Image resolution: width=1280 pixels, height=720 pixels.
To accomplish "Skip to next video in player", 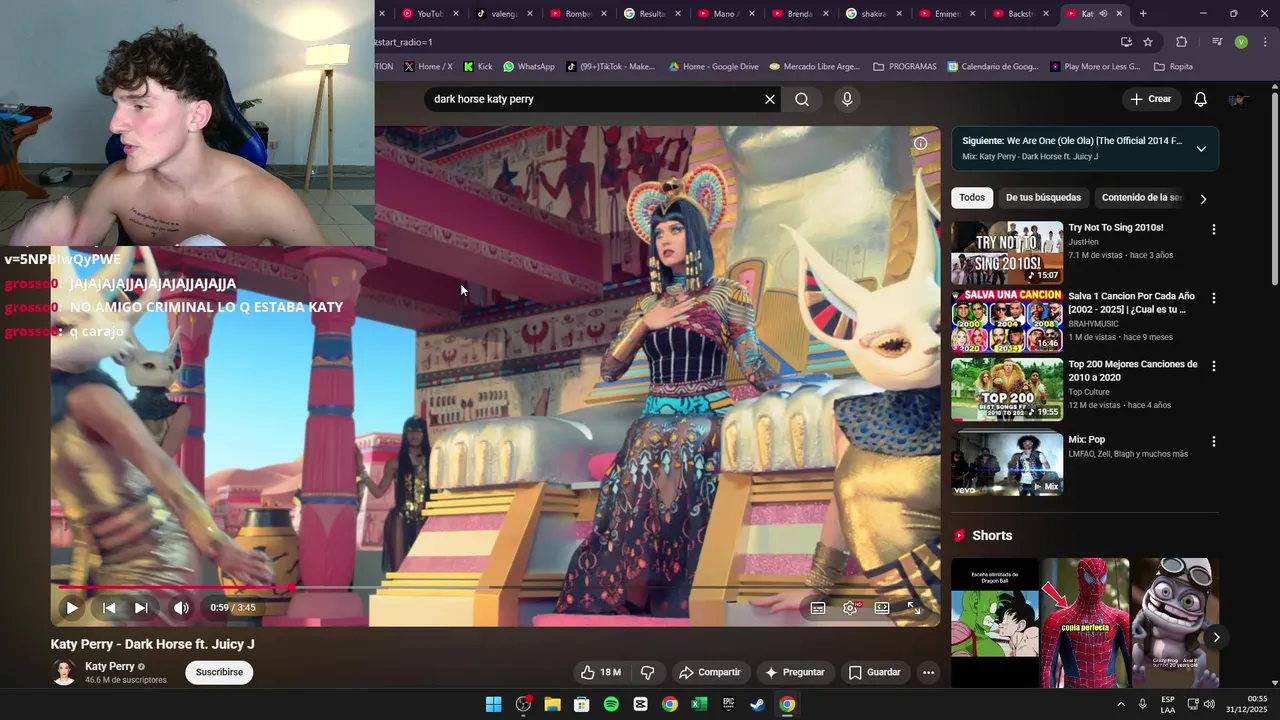I will (x=141, y=607).
